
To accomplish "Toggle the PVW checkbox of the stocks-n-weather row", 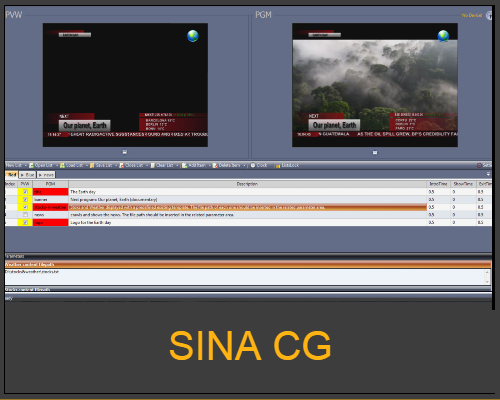I will (x=25, y=207).
